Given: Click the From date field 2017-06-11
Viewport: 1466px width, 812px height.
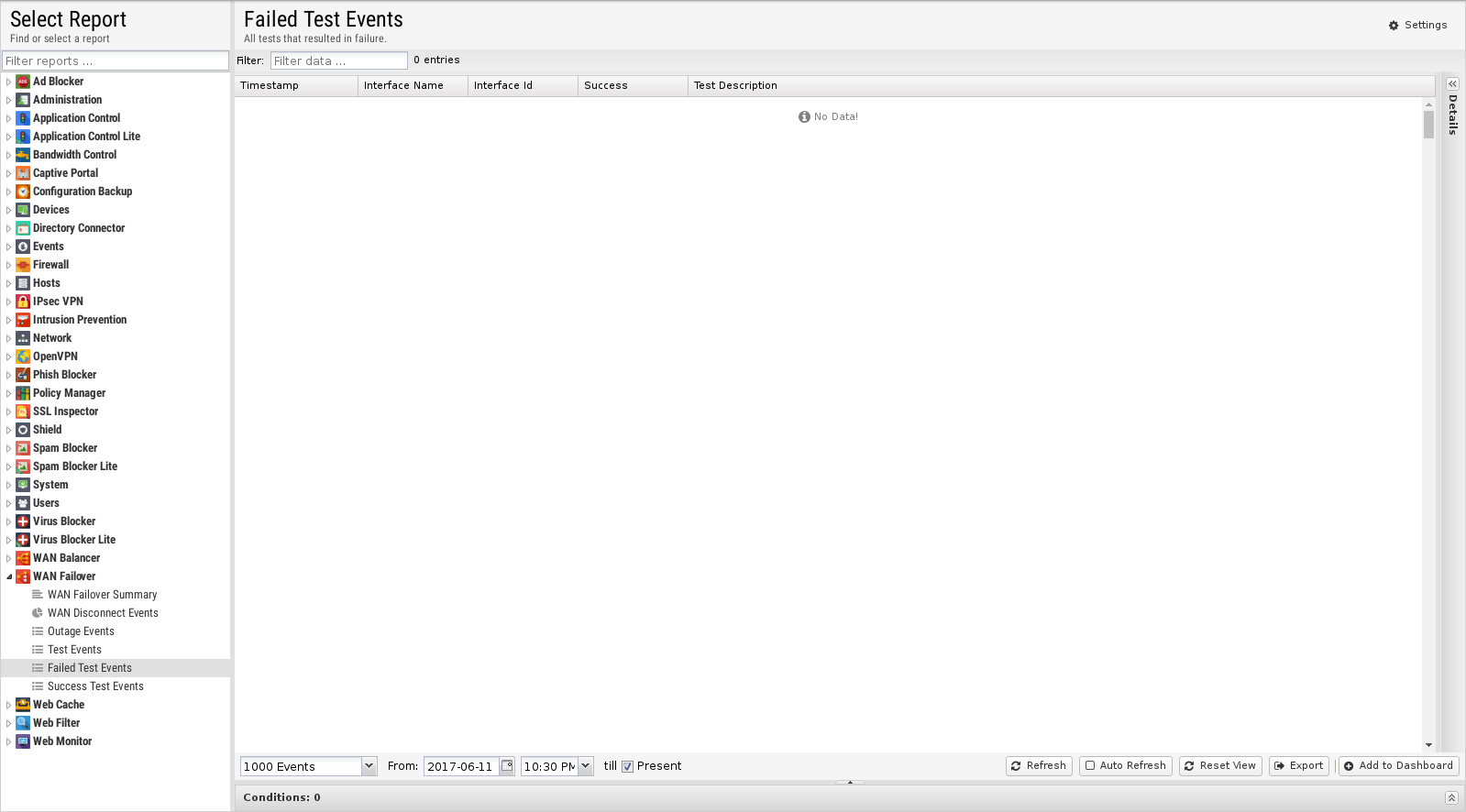Looking at the screenshot, I should [x=461, y=766].
